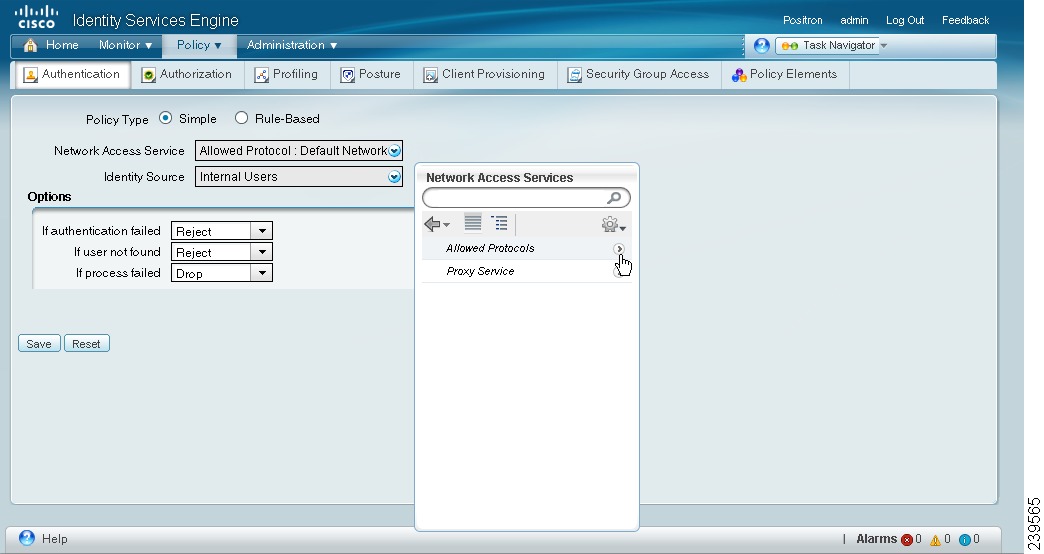Switch to the Policy Elements tab
Screen dimensions: 1044x554
pos(785,75)
